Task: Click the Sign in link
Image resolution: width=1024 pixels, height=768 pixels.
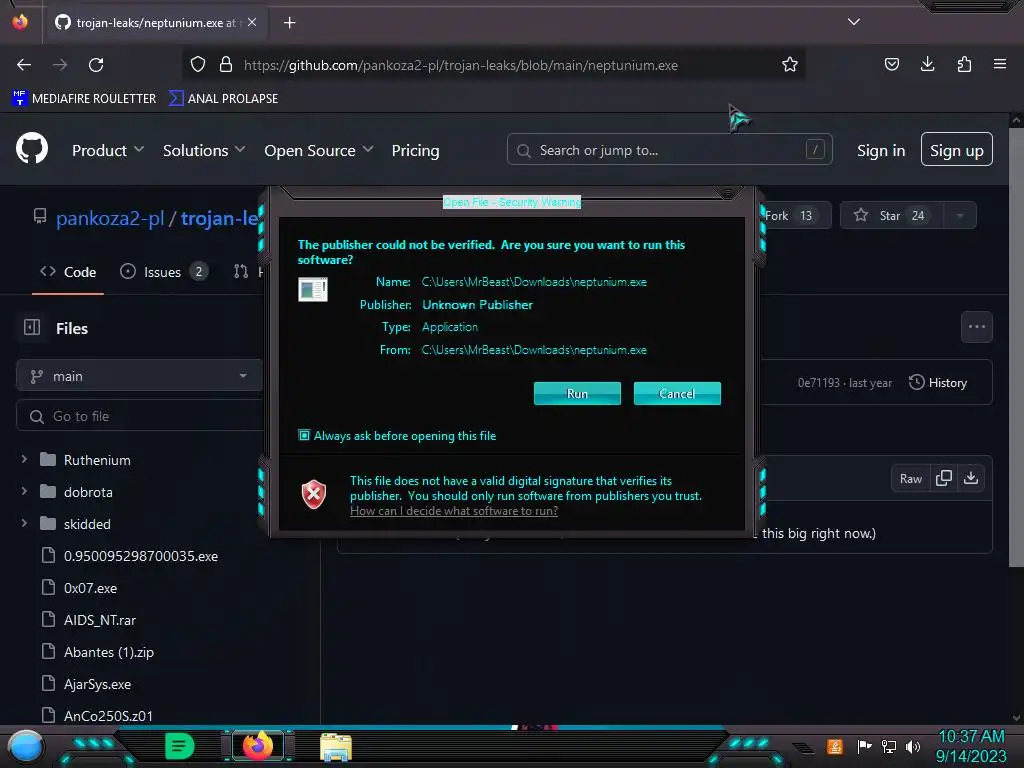Action: click(881, 150)
